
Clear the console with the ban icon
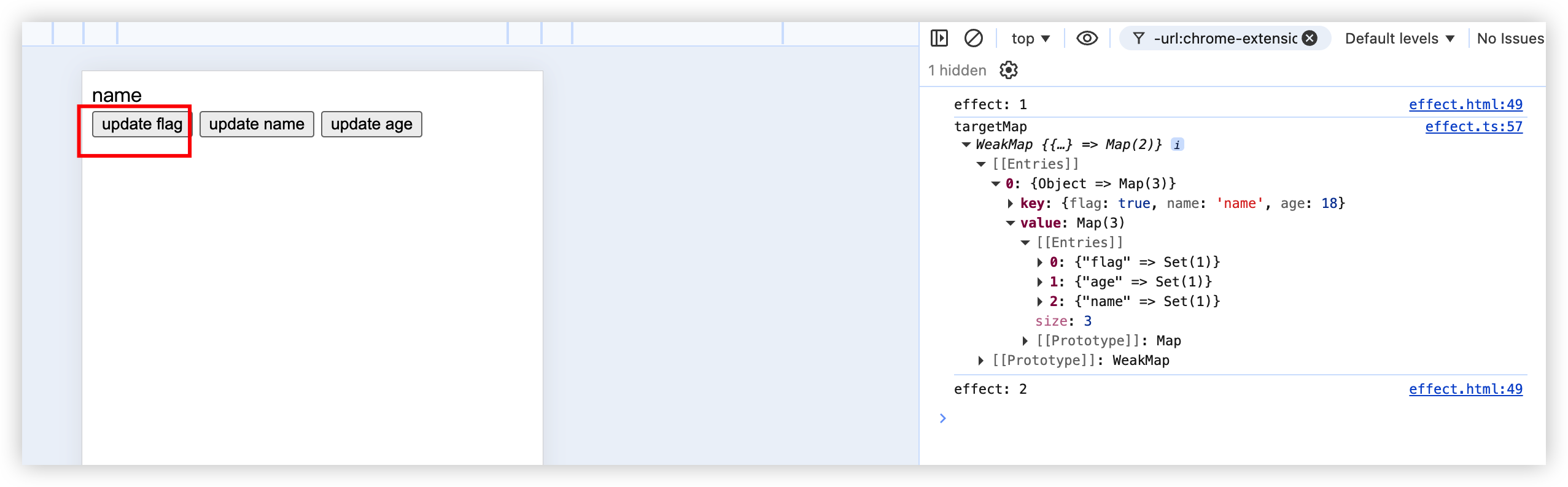click(x=974, y=39)
